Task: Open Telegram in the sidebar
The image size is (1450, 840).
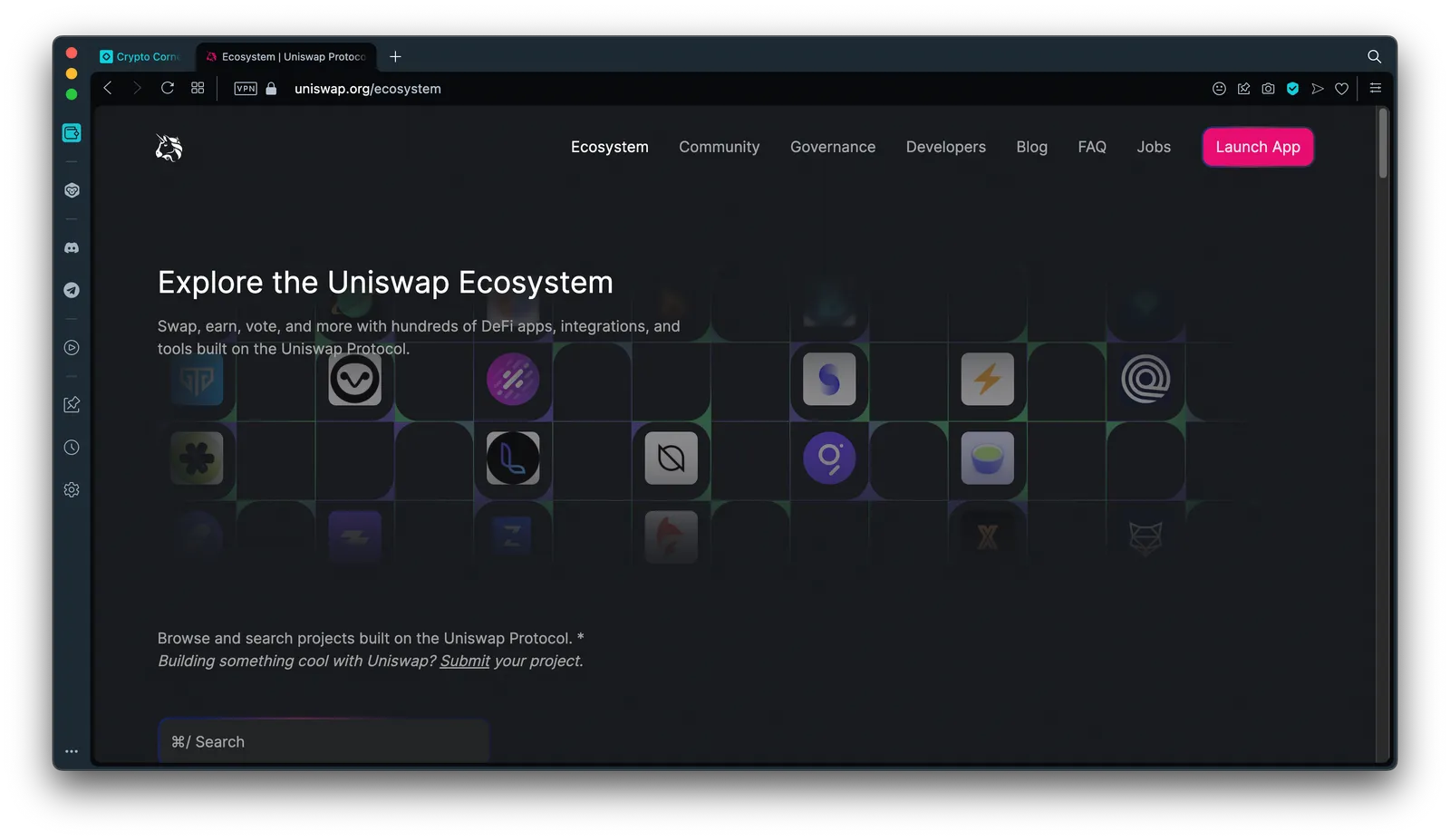Action: point(72,290)
